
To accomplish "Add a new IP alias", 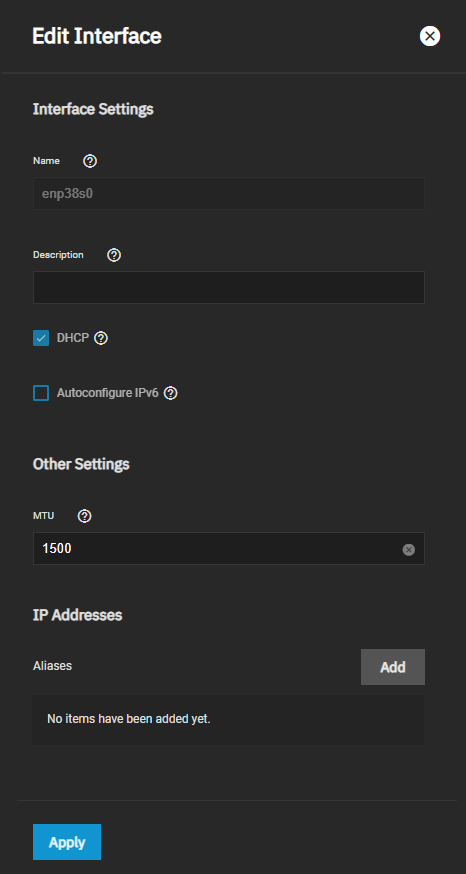I will 393,667.
